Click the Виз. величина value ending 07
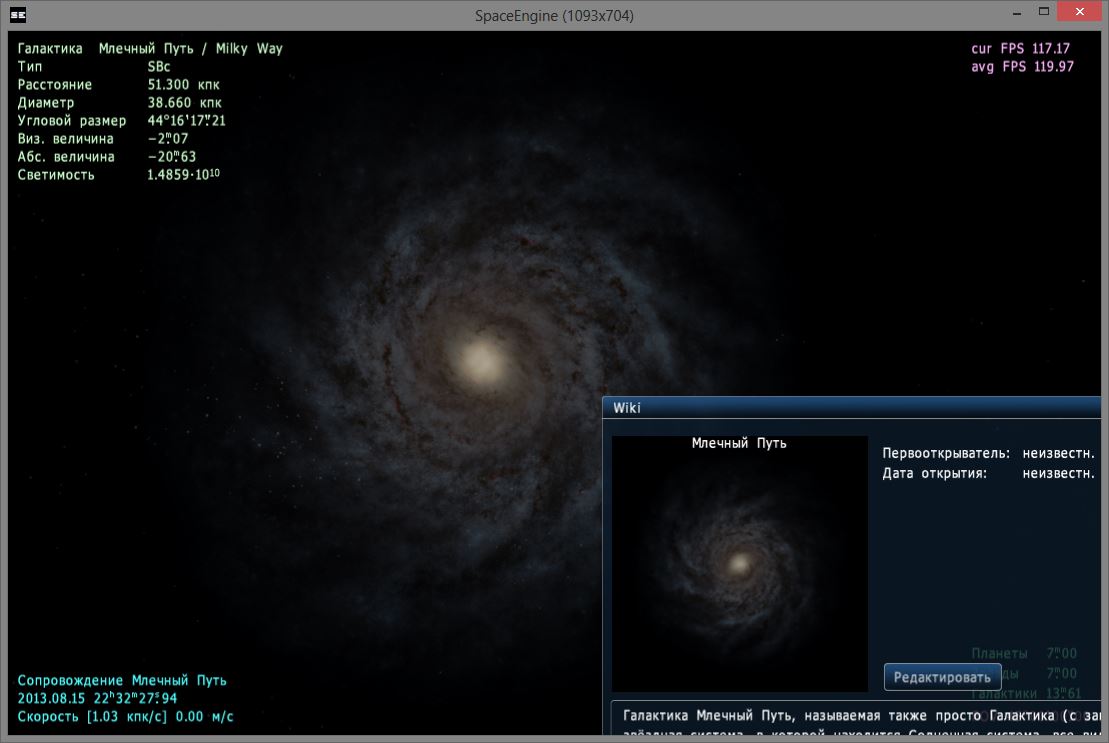 pos(168,139)
